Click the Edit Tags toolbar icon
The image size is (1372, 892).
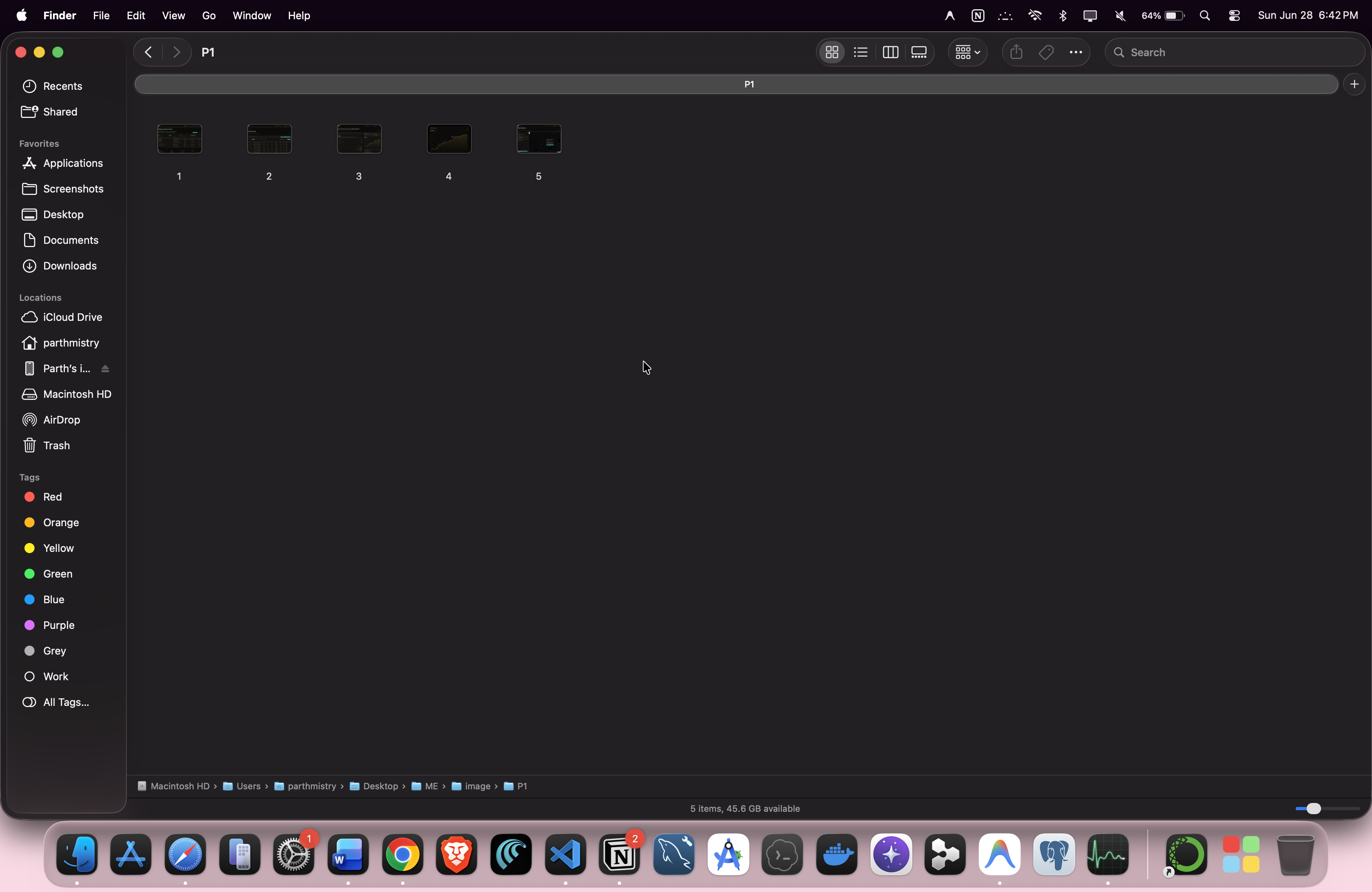1046,53
